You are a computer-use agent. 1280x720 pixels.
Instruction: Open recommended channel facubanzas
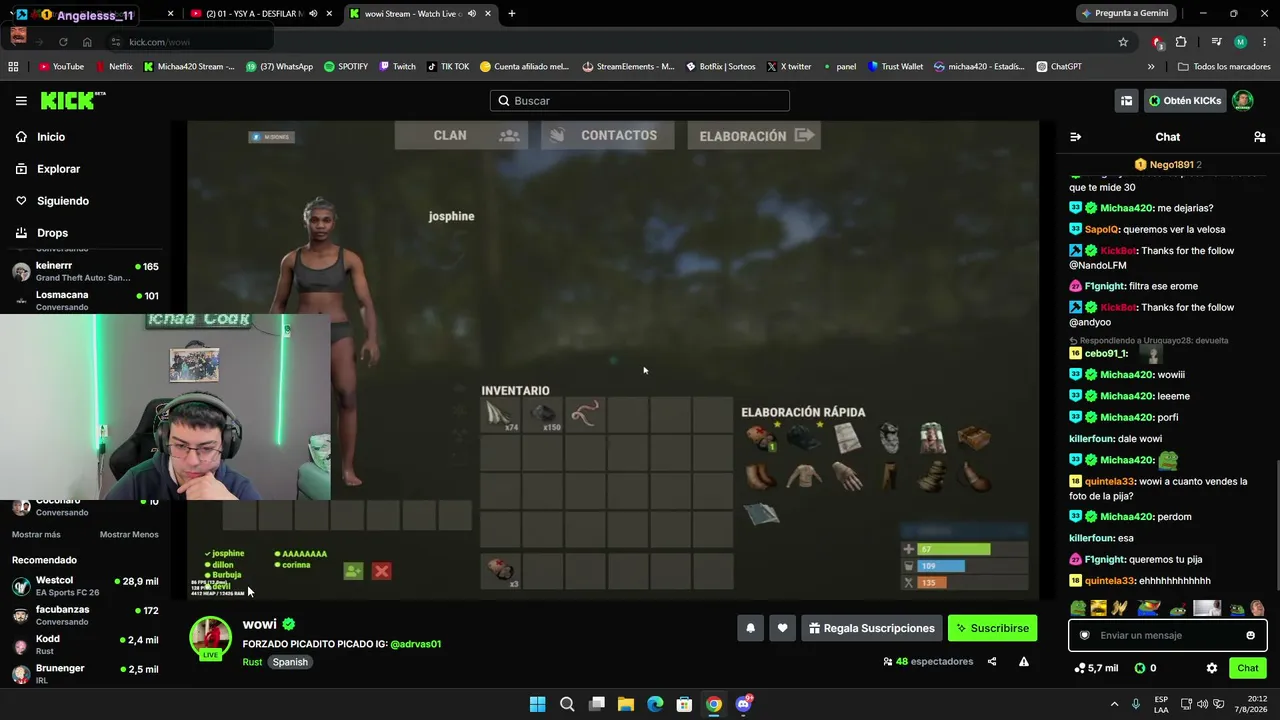pyautogui.click(x=85, y=615)
